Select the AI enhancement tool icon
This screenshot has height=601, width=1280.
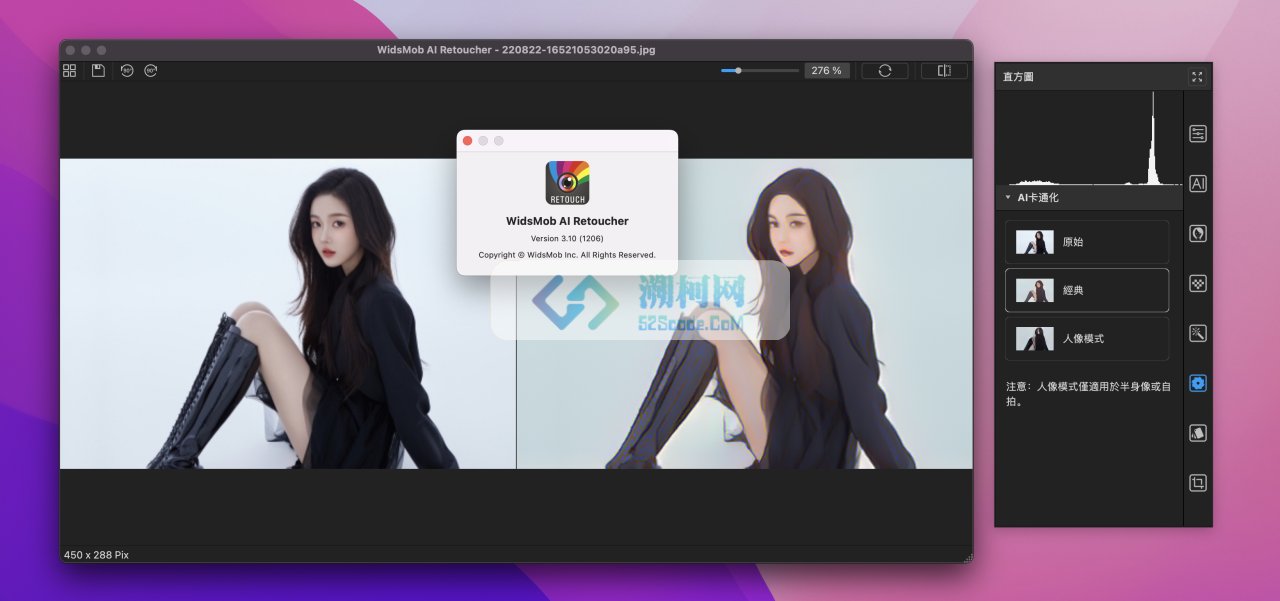tap(1197, 183)
